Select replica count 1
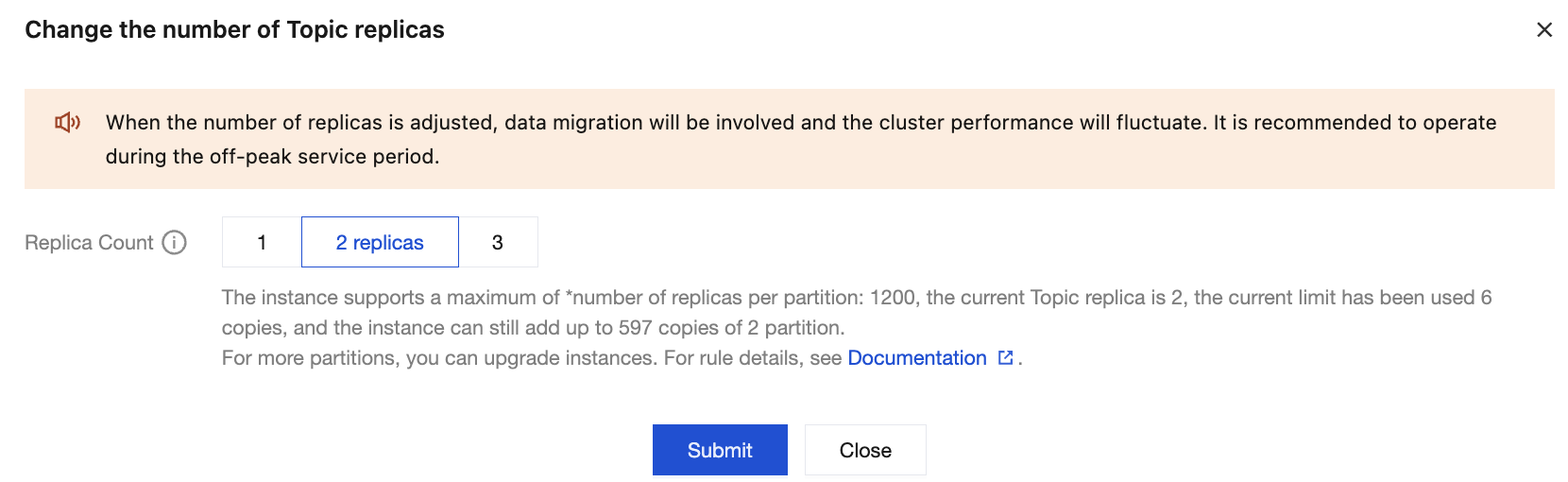1568x482 pixels. point(262,243)
